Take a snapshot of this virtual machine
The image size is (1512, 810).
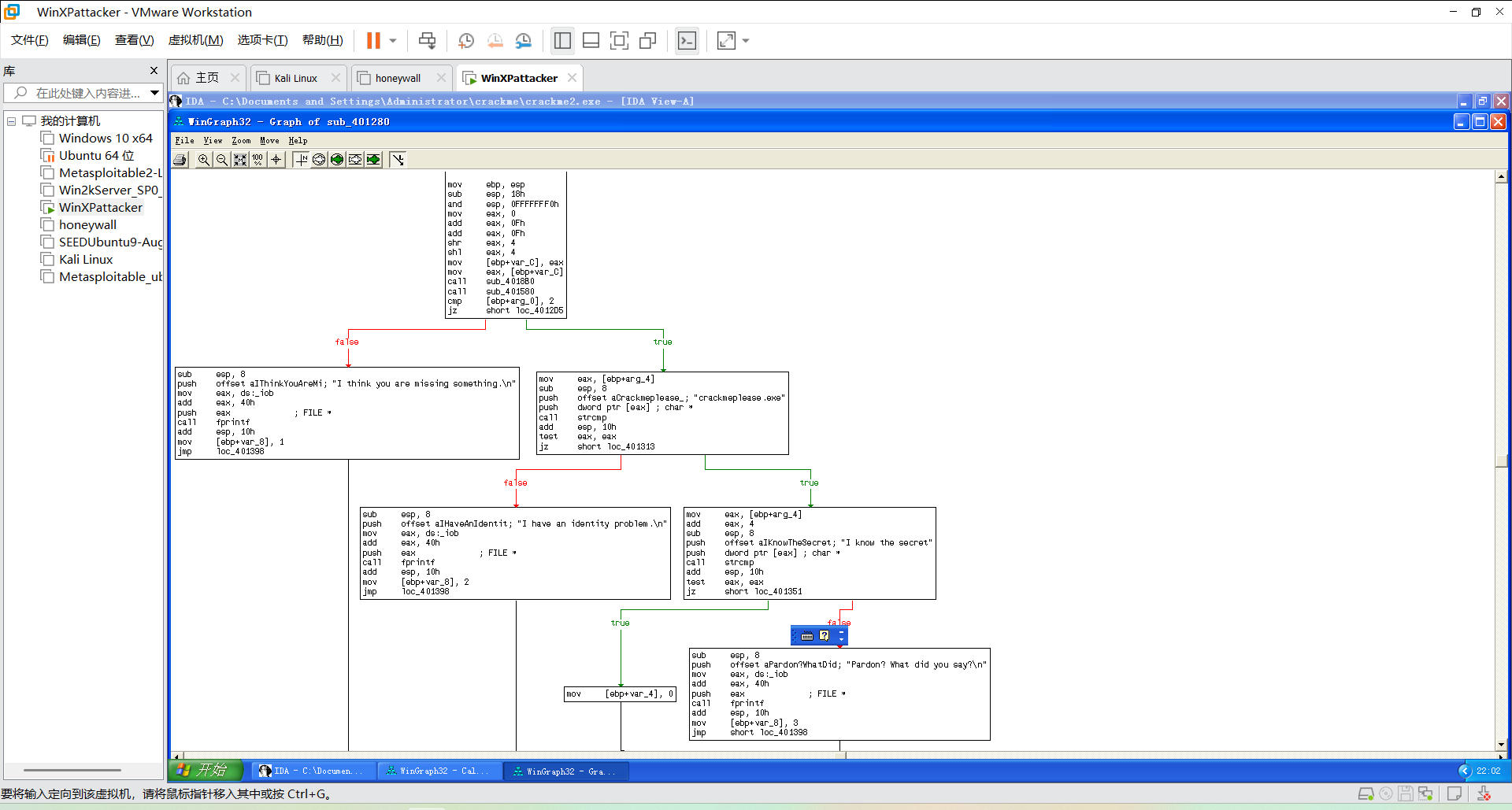[x=466, y=40]
